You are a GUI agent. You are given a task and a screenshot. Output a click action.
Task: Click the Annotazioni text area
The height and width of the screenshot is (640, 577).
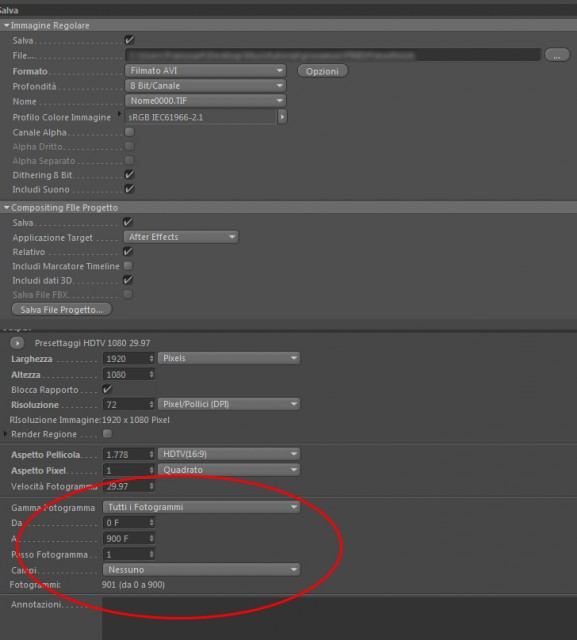pos(339,618)
